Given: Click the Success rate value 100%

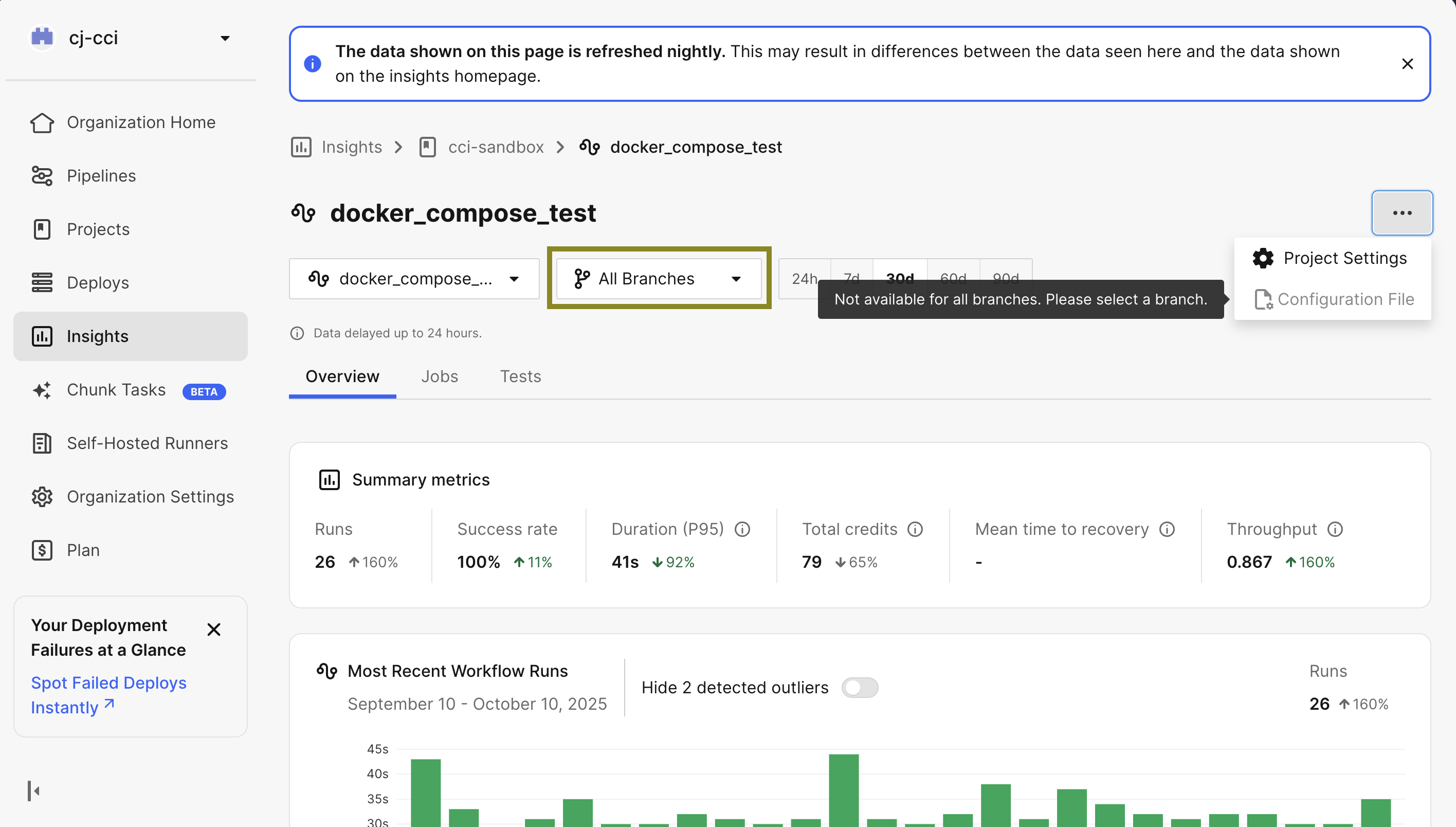Looking at the screenshot, I should point(479,562).
